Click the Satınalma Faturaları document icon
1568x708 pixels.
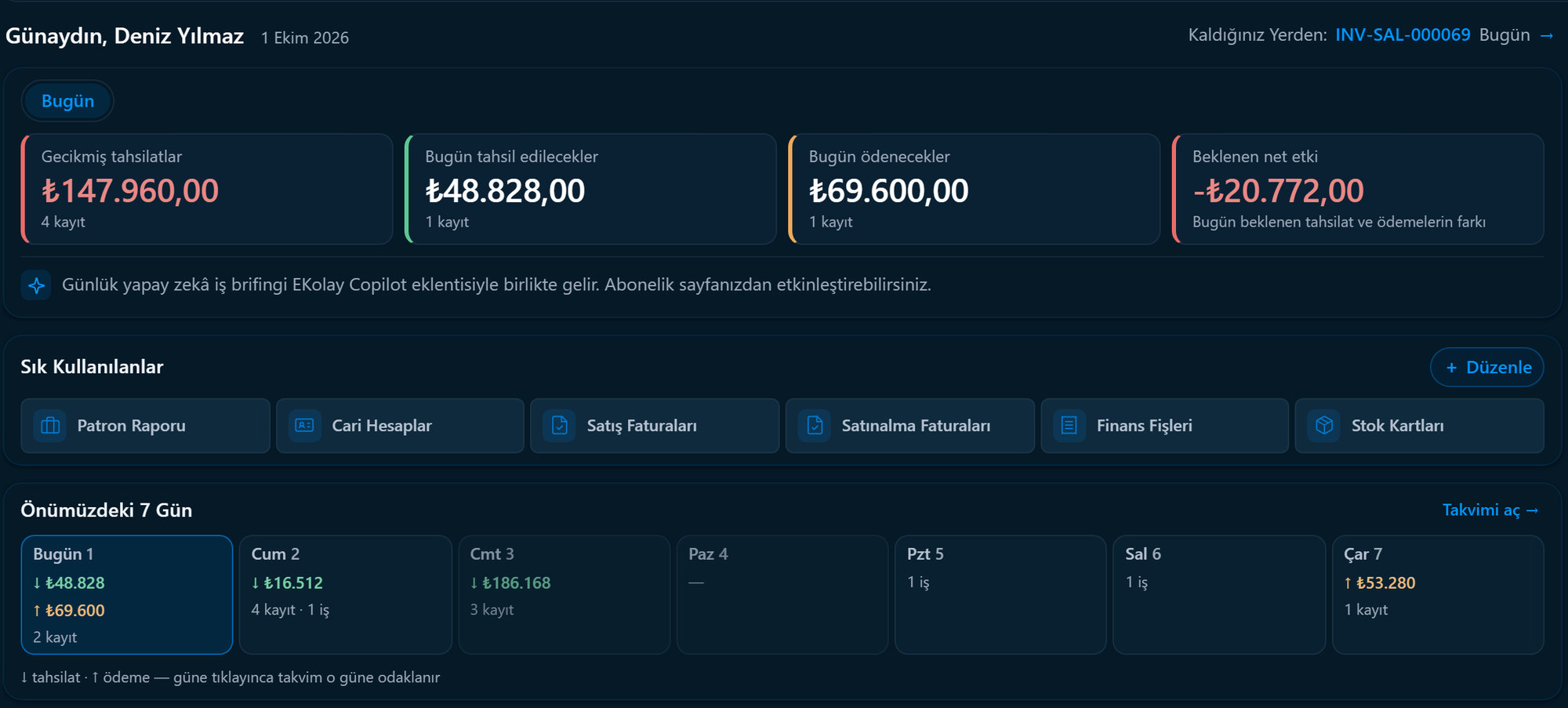coord(815,426)
